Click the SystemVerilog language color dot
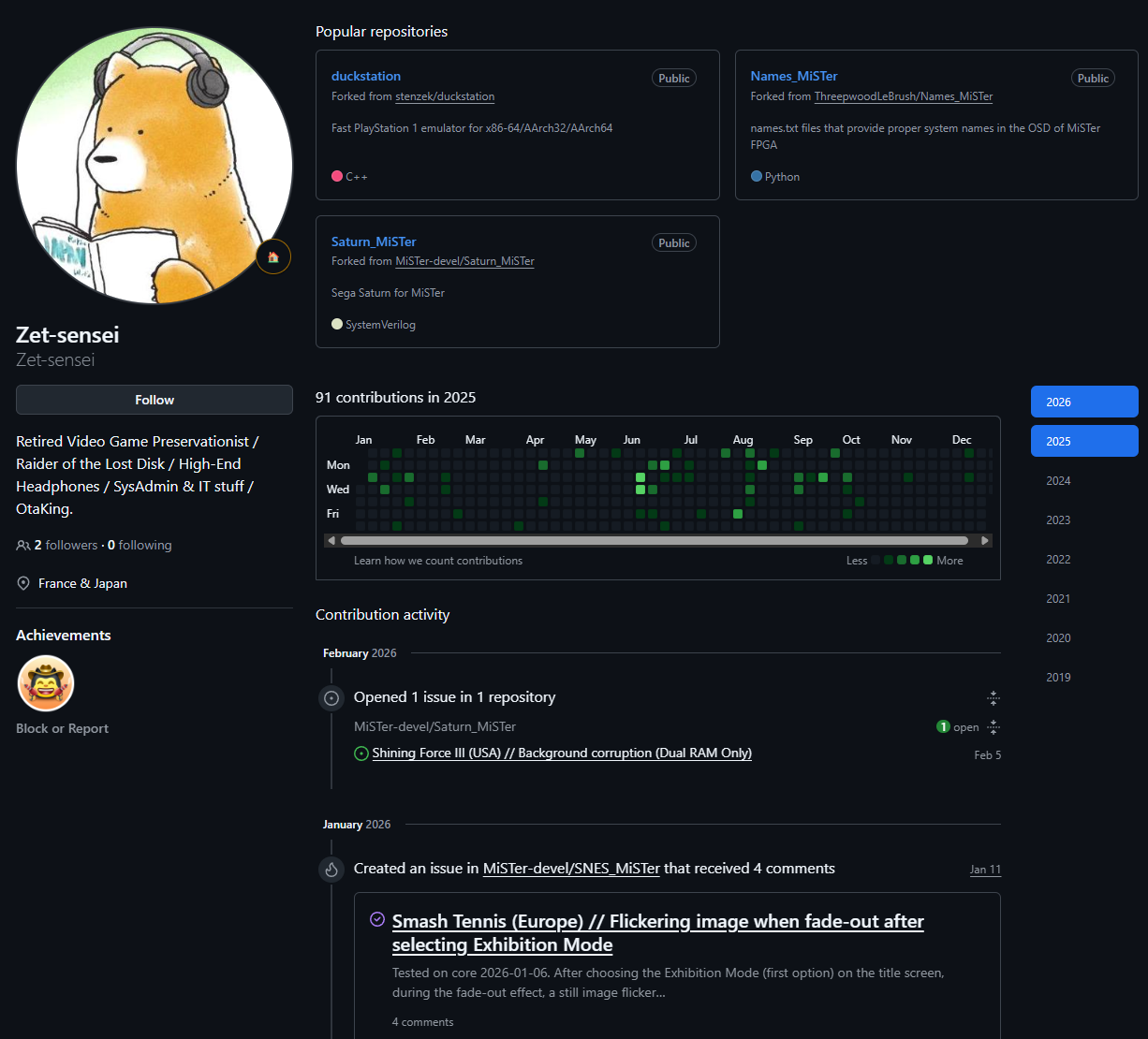 337,324
